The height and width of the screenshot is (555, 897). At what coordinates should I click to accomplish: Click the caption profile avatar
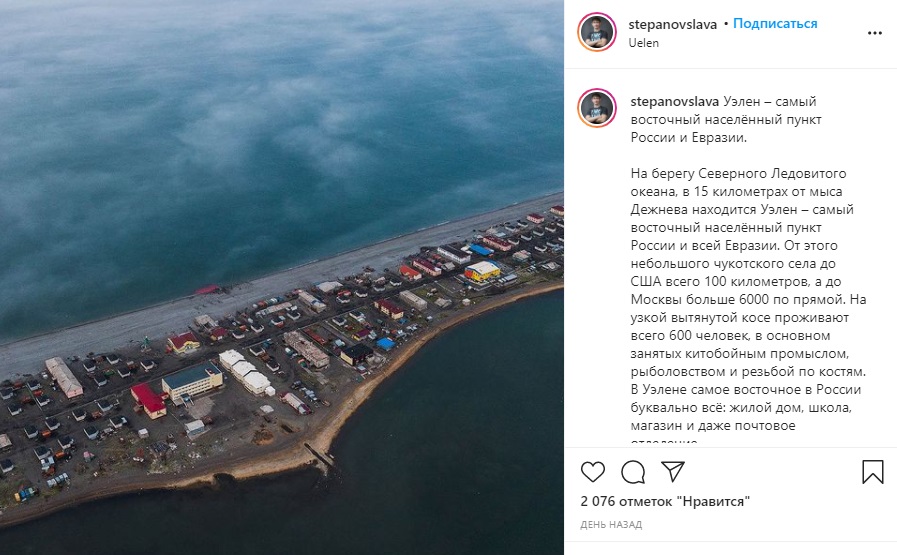[x=597, y=108]
